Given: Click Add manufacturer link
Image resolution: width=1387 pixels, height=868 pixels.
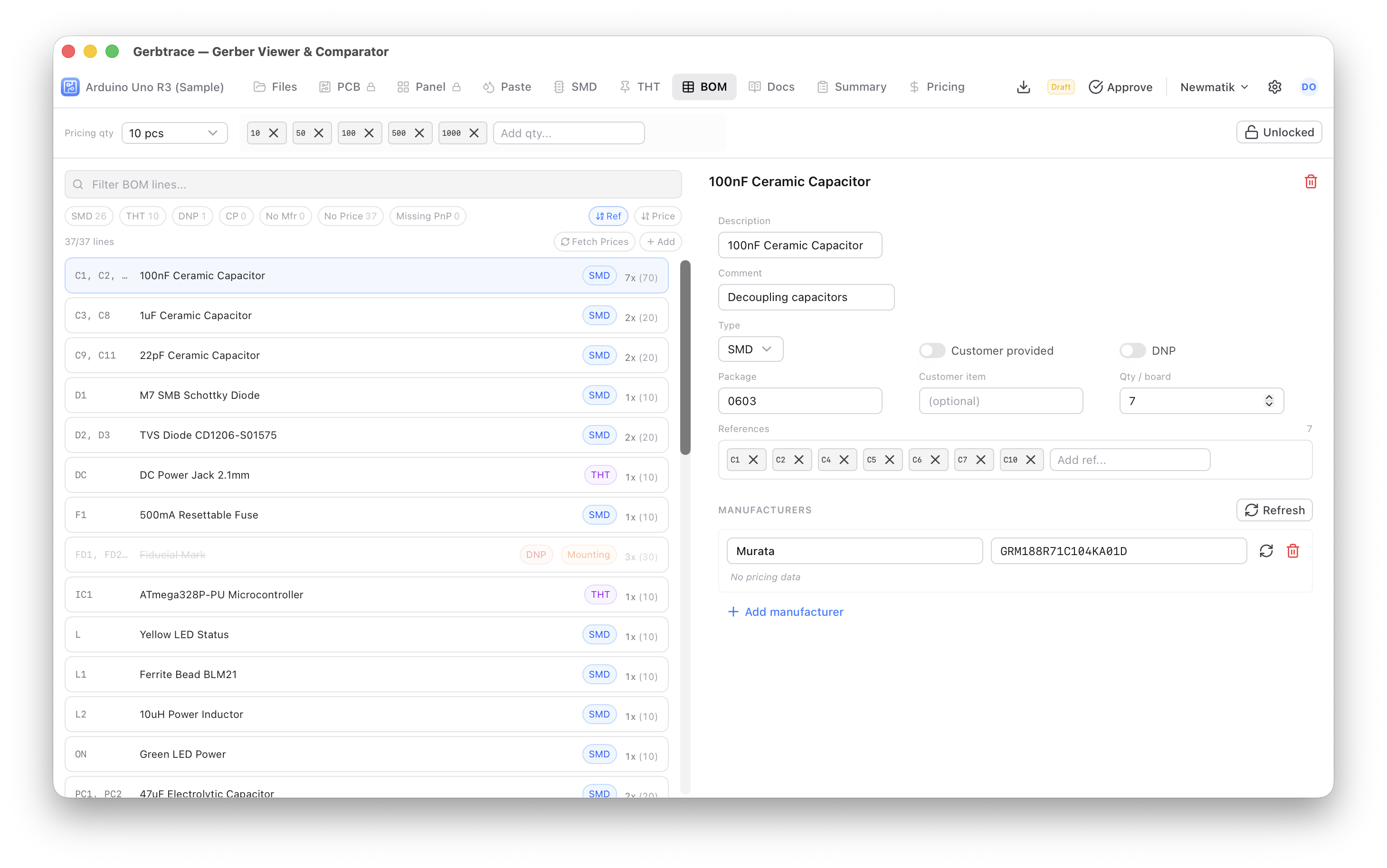Looking at the screenshot, I should (785, 612).
